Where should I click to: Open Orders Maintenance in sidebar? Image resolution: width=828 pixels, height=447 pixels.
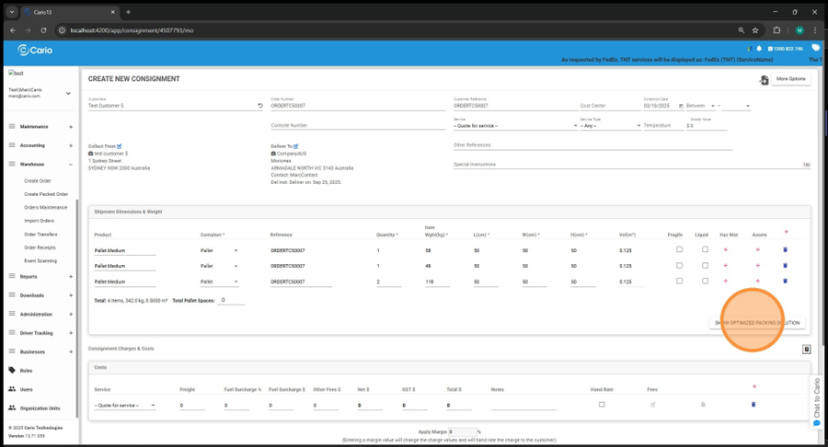[46, 207]
